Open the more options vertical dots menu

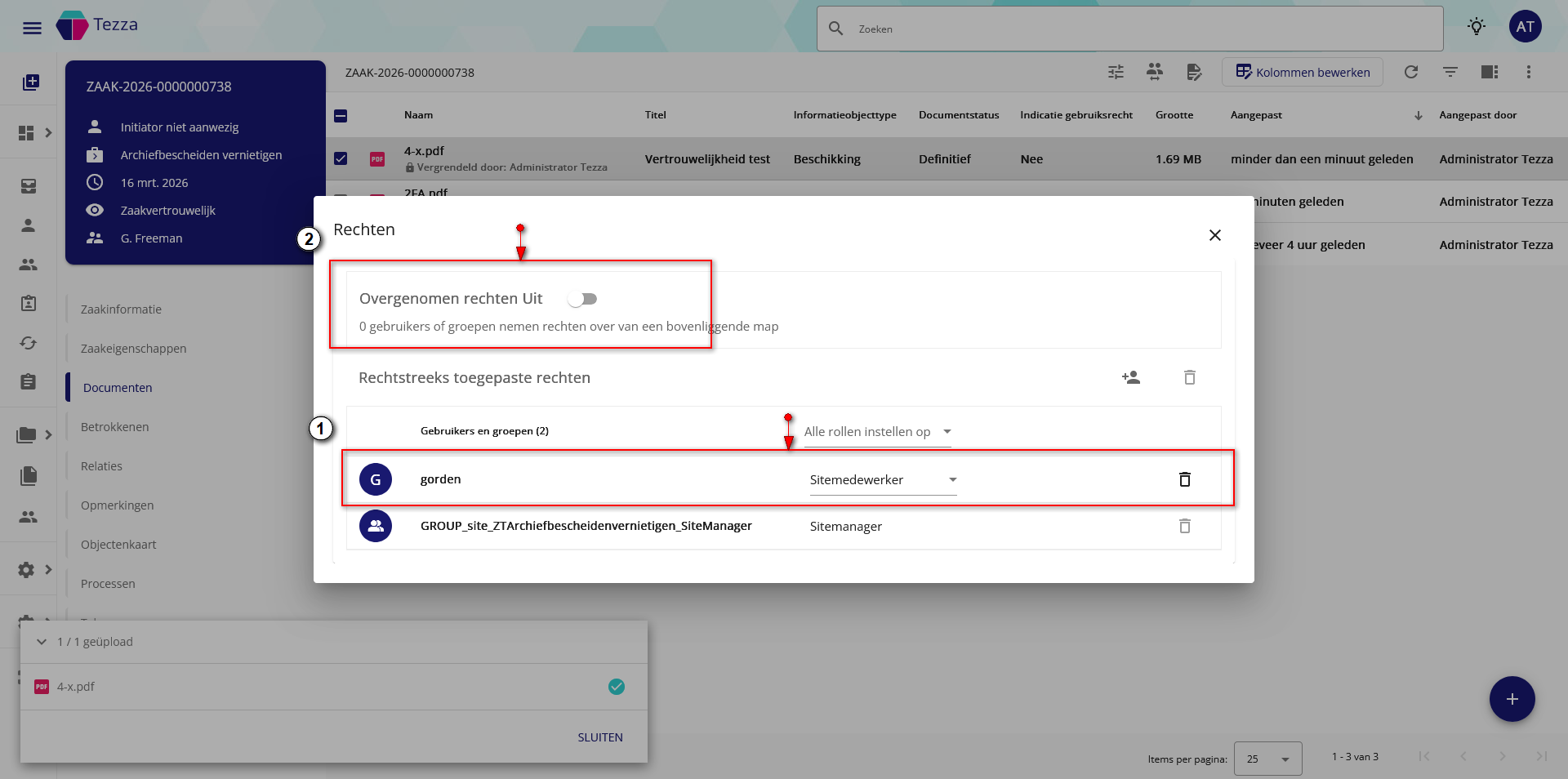pos(1528,72)
